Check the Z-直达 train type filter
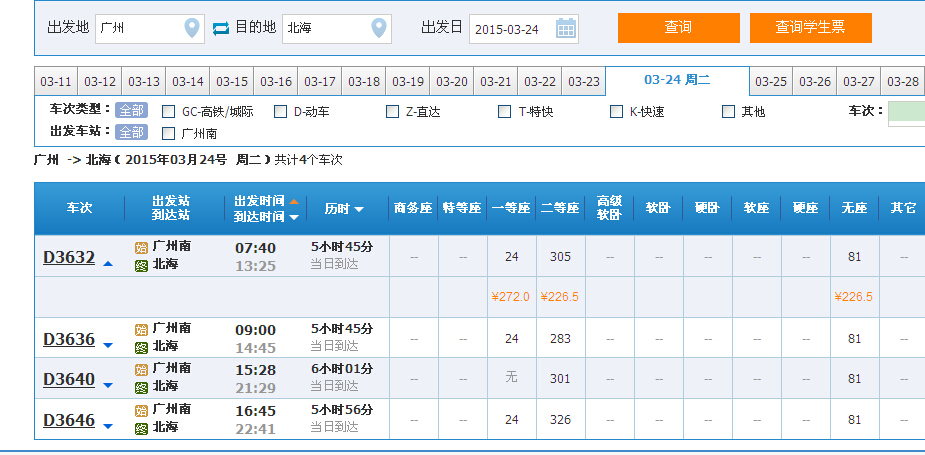The height and width of the screenshot is (455, 925). click(x=392, y=112)
